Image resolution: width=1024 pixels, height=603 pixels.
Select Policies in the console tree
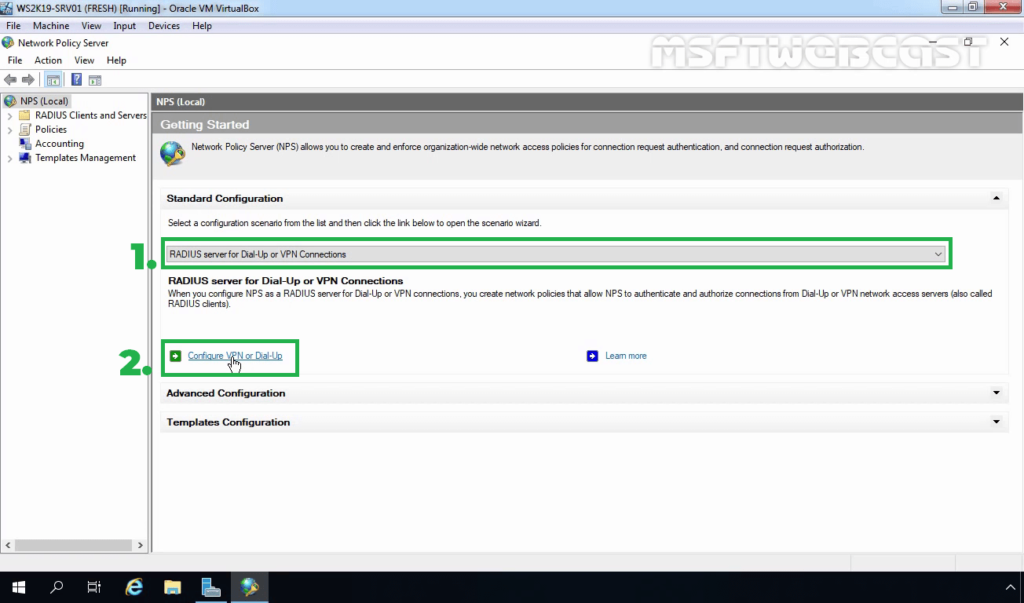click(51, 129)
